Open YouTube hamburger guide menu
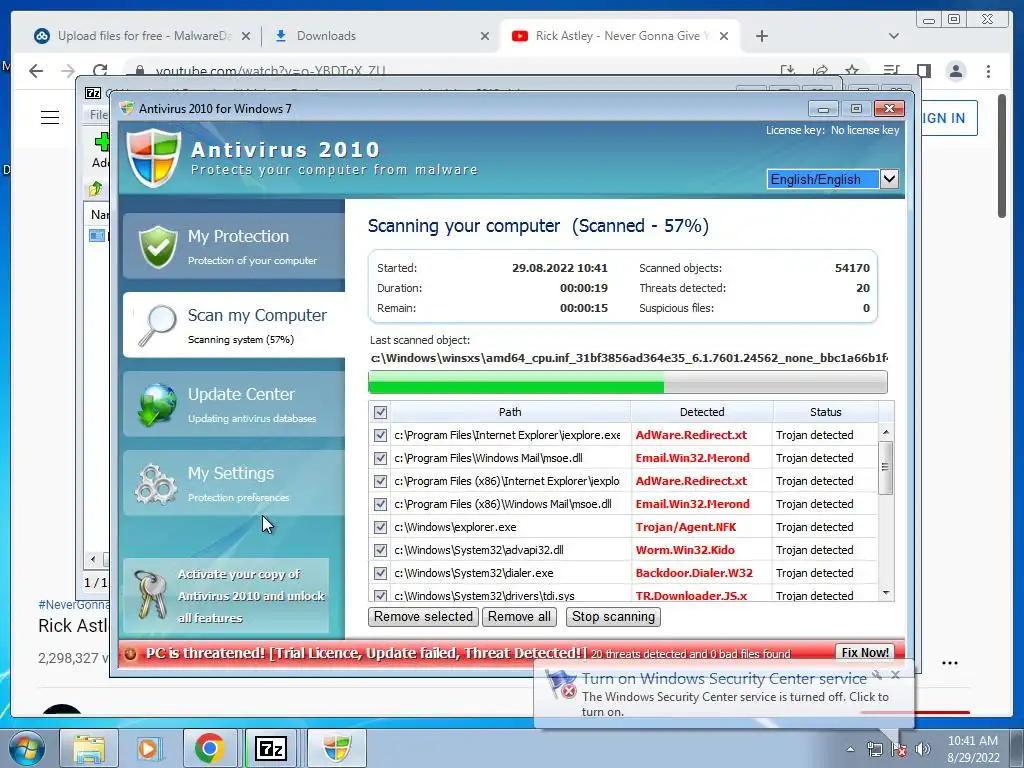The height and width of the screenshot is (768, 1024). click(50, 118)
